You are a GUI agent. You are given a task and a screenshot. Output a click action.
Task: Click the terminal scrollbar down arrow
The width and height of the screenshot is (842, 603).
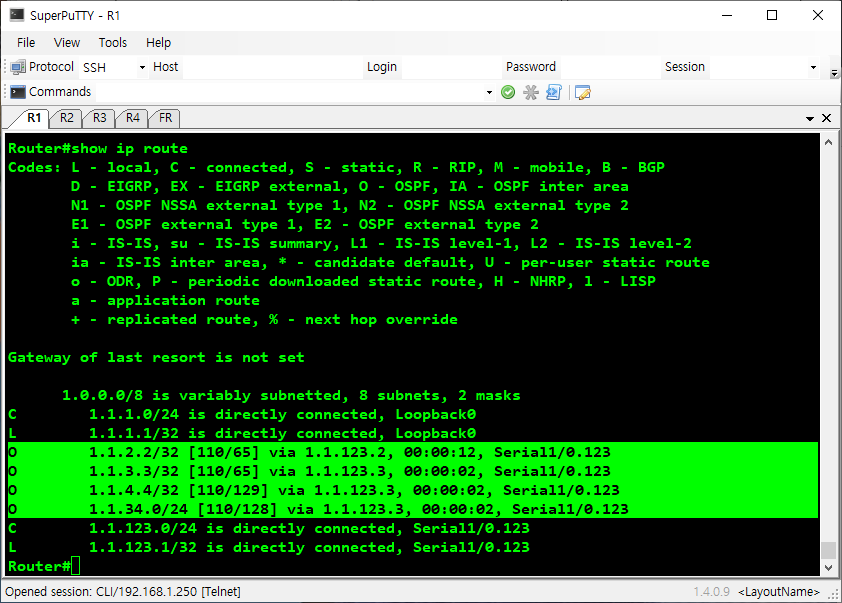828,568
